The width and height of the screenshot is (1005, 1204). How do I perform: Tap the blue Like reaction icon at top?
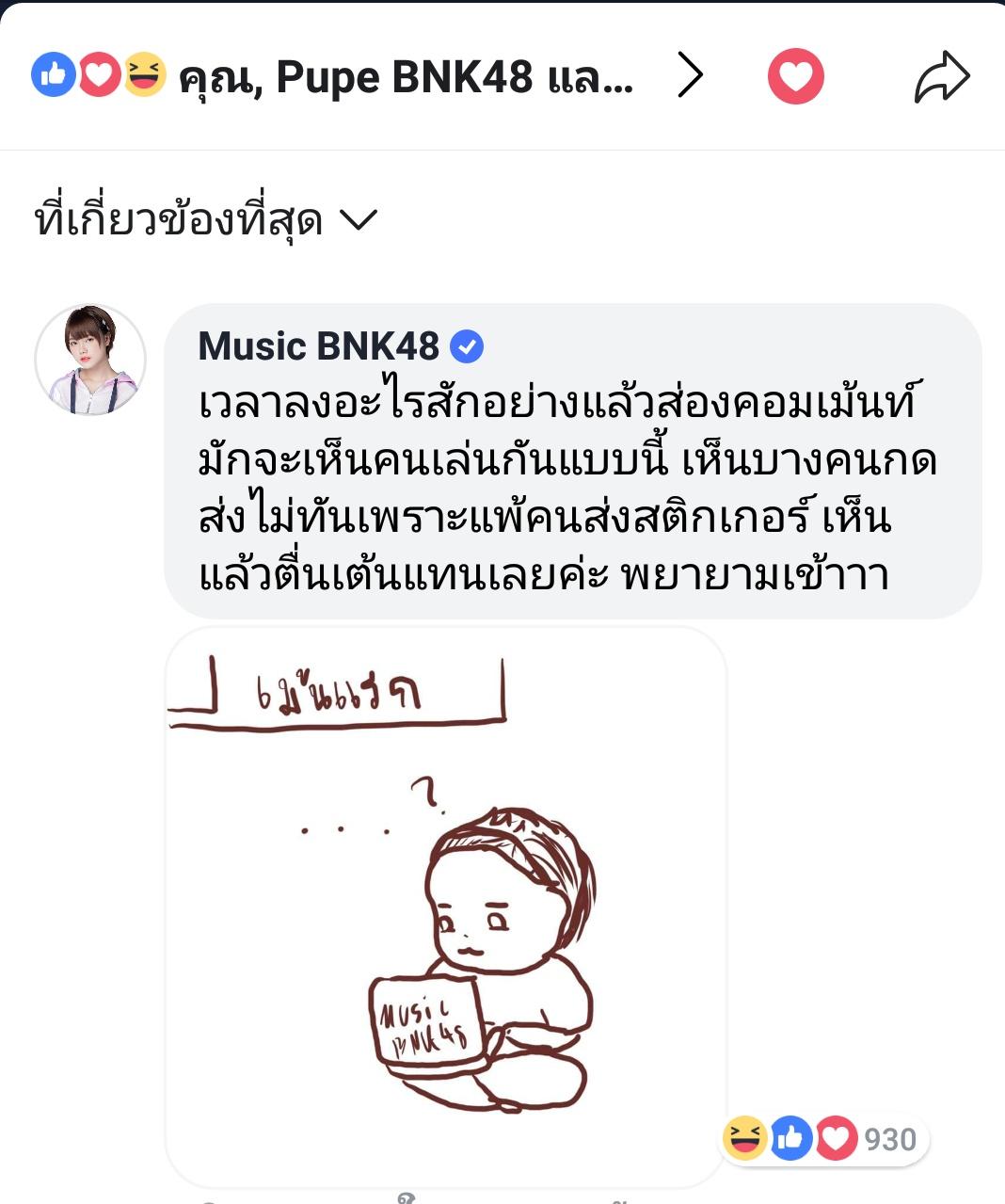[54, 75]
